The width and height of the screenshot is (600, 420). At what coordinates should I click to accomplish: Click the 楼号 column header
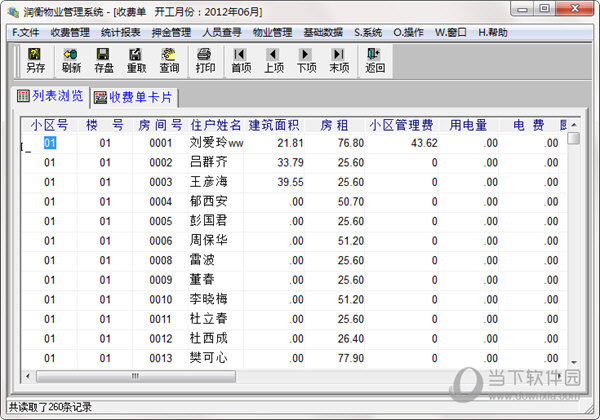point(105,125)
